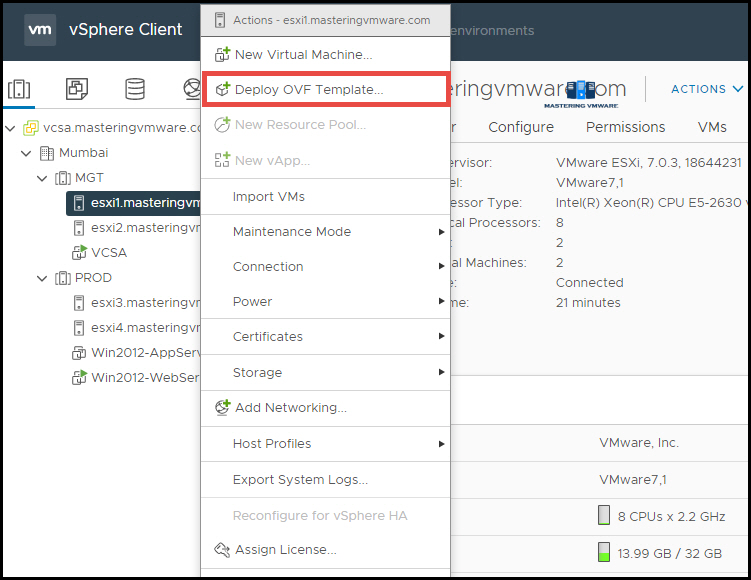Select Assign License menu entry
The image size is (751, 580).
click(325, 550)
